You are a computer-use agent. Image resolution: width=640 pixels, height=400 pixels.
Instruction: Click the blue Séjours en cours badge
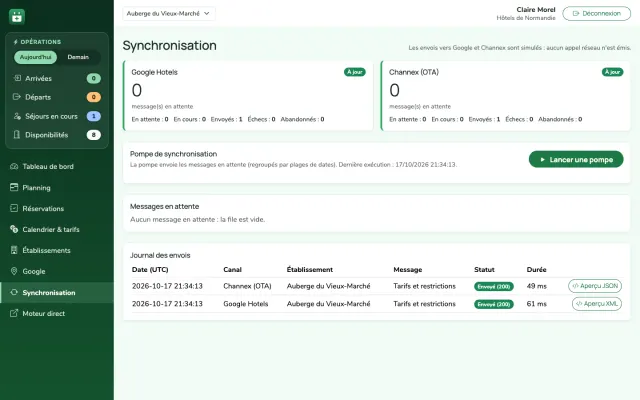(x=93, y=116)
